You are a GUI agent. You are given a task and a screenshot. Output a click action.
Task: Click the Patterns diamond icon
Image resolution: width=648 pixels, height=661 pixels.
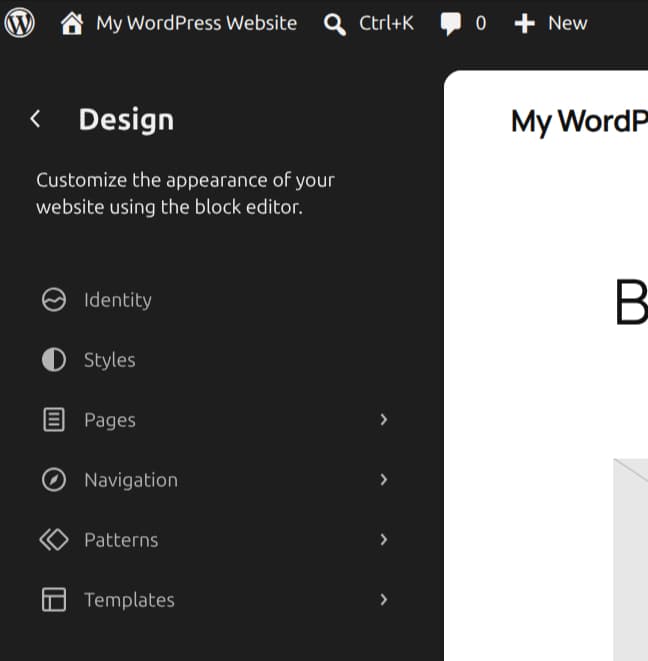[54, 540]
